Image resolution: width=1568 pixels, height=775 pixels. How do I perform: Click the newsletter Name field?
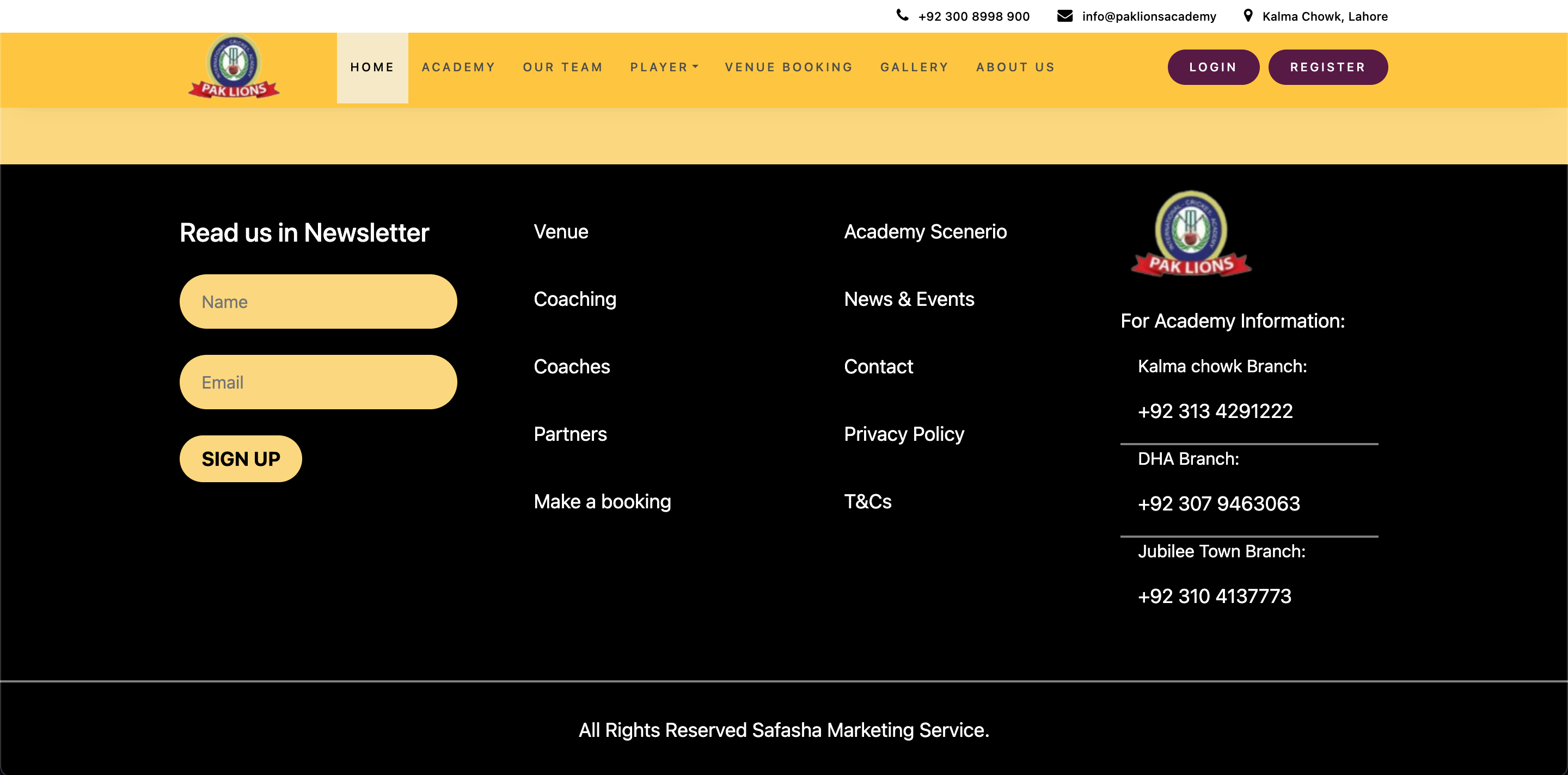click(x=318, y=302)
